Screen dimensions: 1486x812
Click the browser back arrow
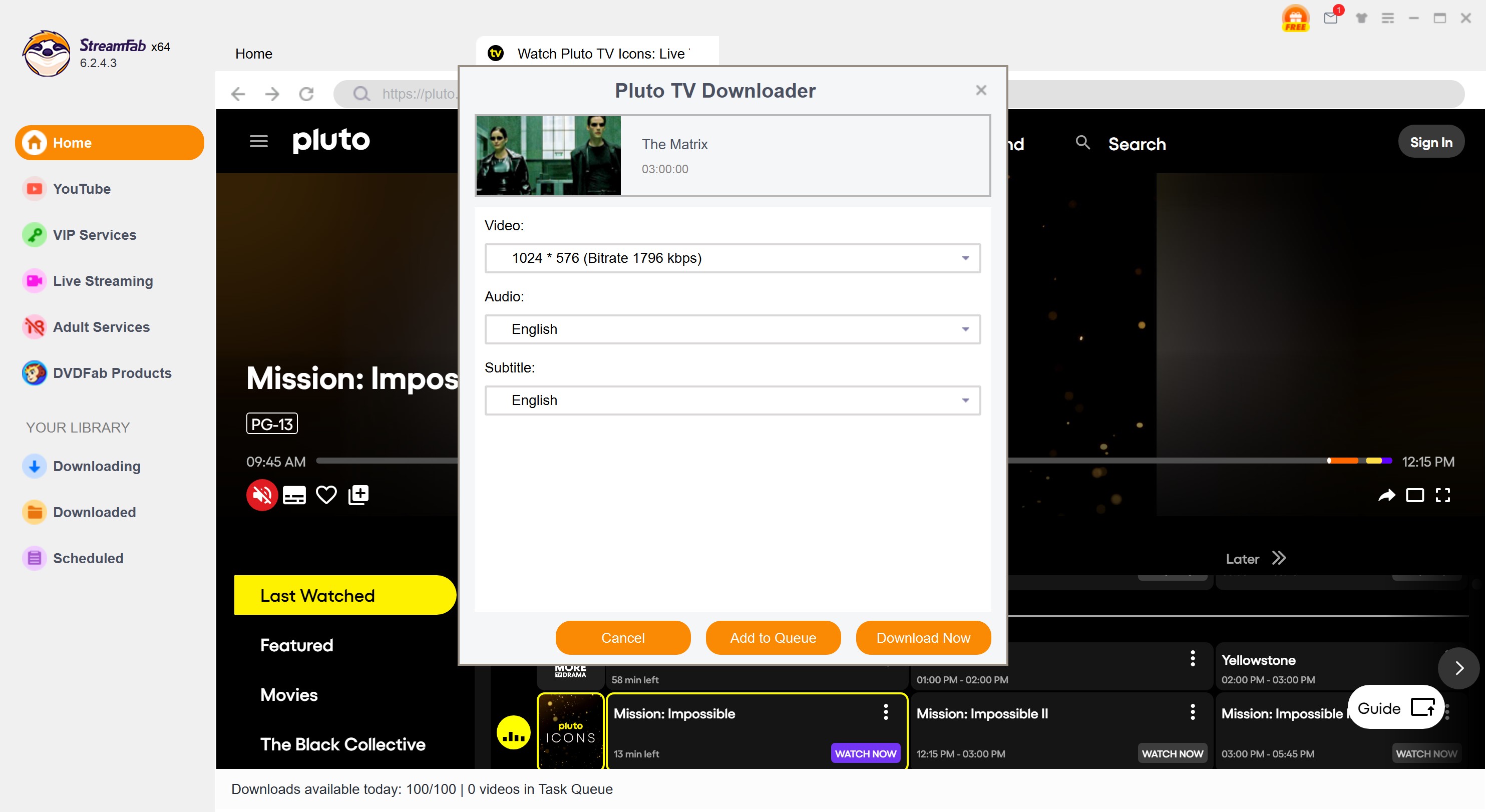(238, 94)
